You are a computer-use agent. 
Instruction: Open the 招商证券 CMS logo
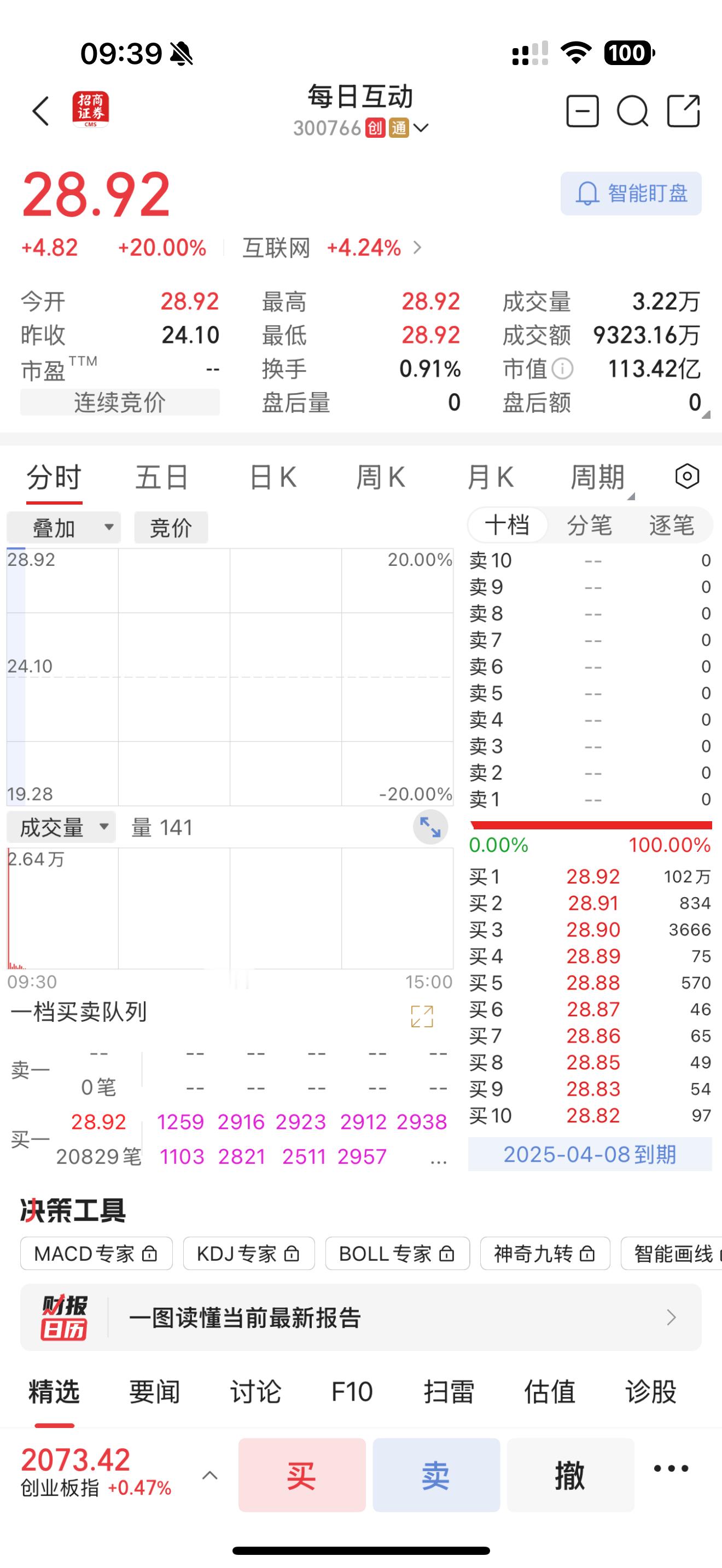(x=91, y=109)
